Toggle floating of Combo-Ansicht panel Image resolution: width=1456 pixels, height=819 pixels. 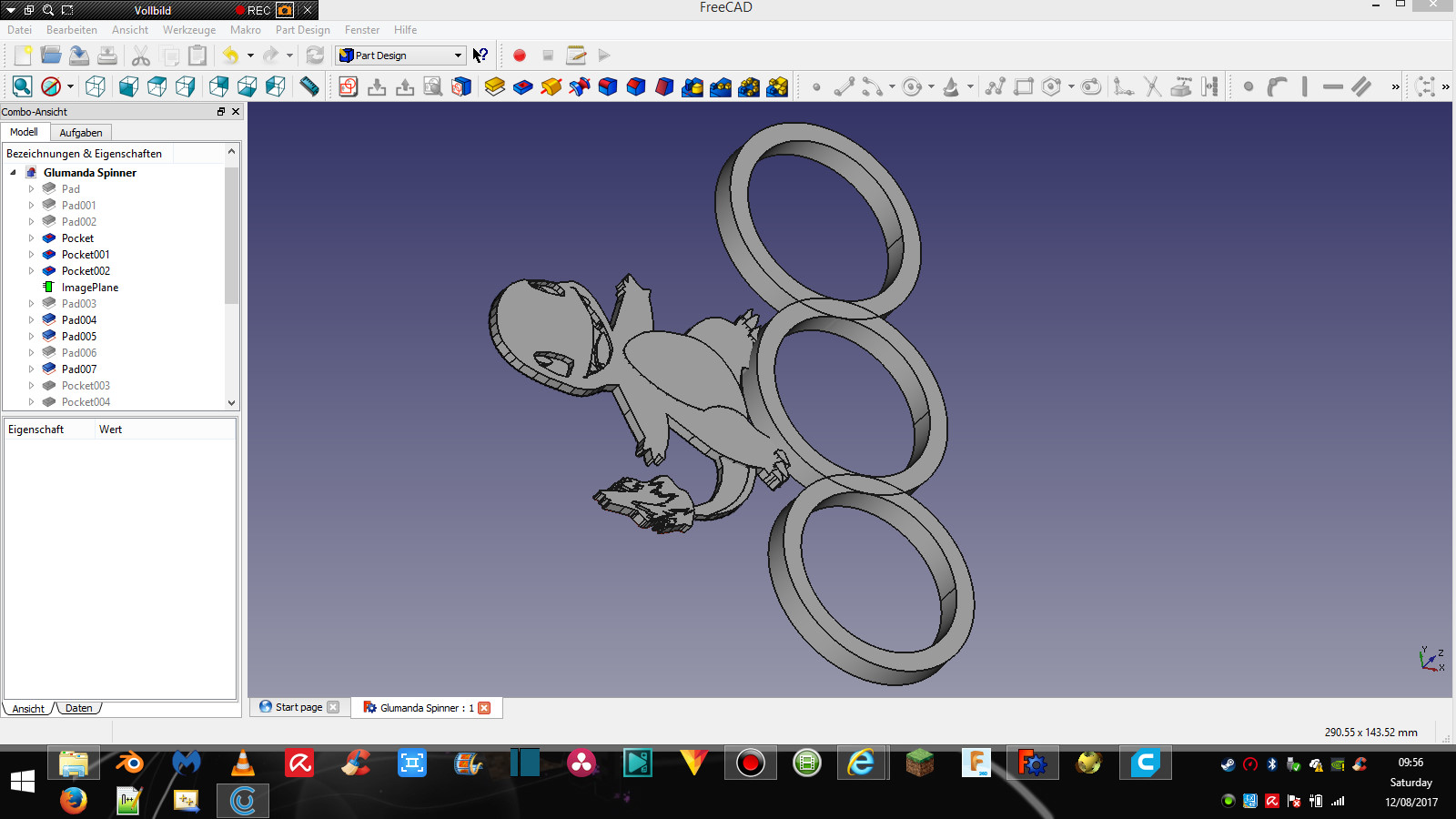(220, 112)
